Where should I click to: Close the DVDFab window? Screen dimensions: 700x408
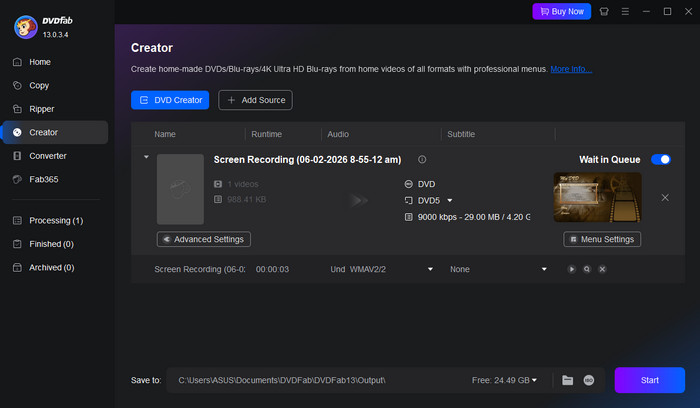coord(688,12)
